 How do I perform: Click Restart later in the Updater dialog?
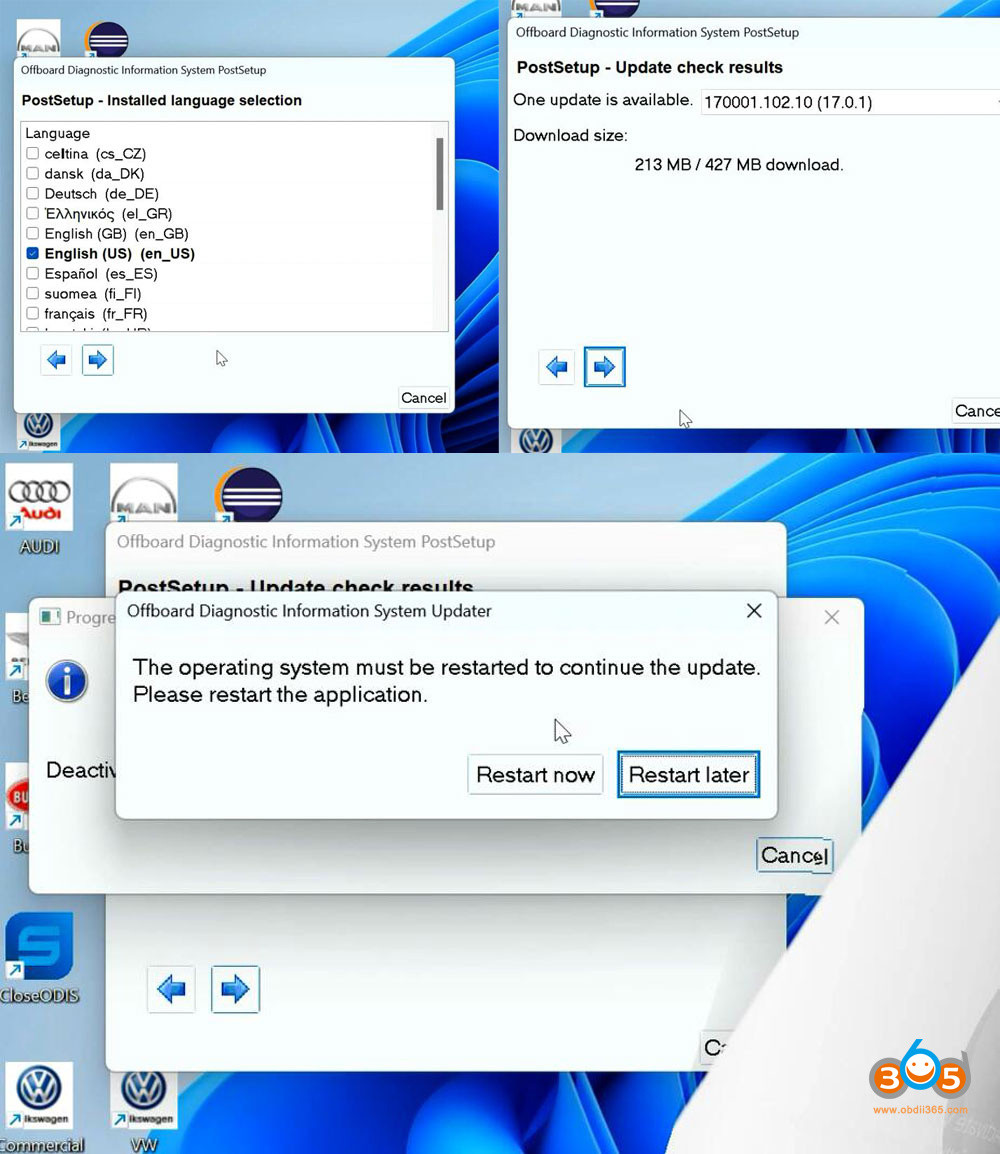(x=688, y=774)
